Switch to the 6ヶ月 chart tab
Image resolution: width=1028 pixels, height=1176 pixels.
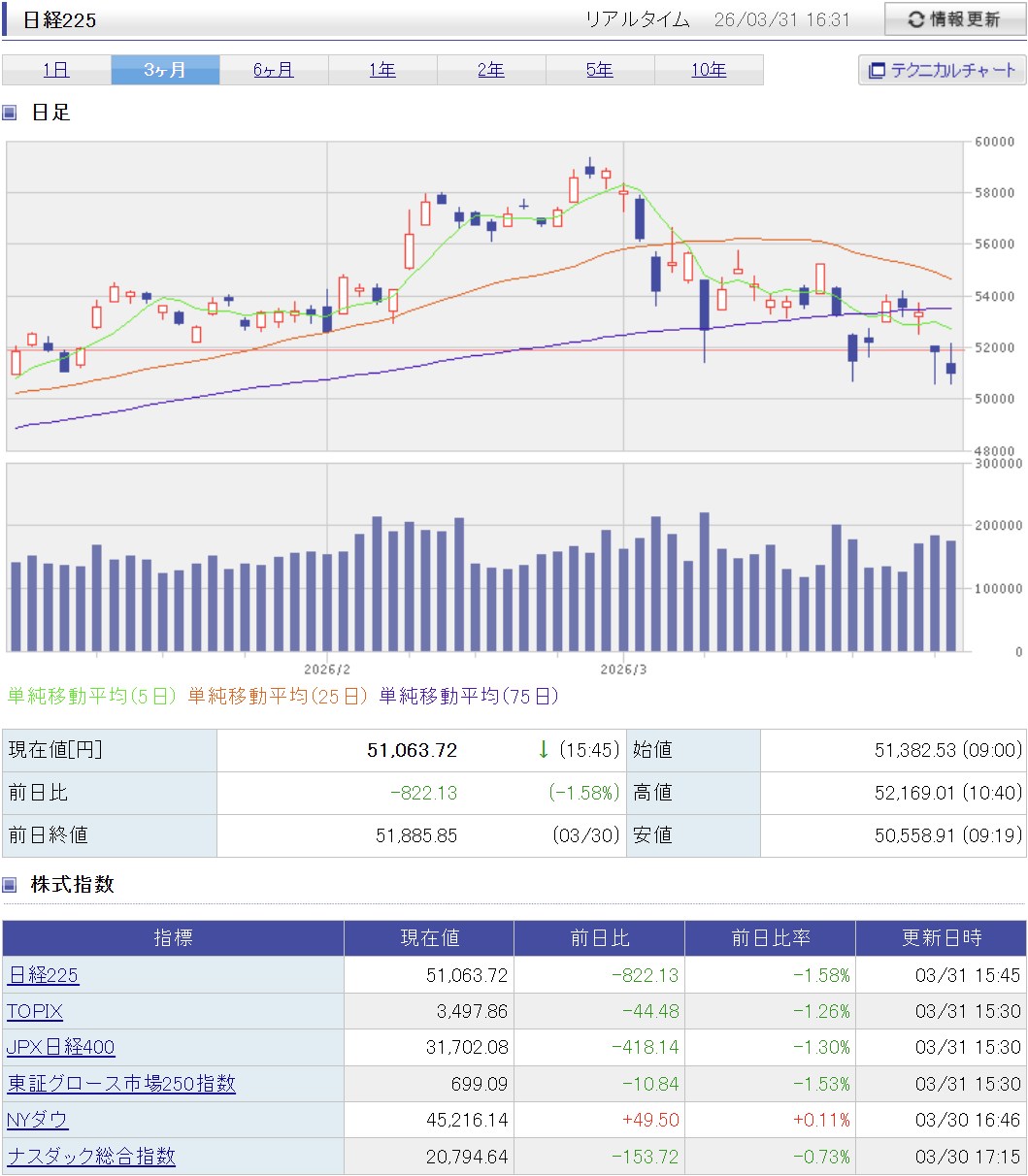pyautogui.click(x=274, y=70)
